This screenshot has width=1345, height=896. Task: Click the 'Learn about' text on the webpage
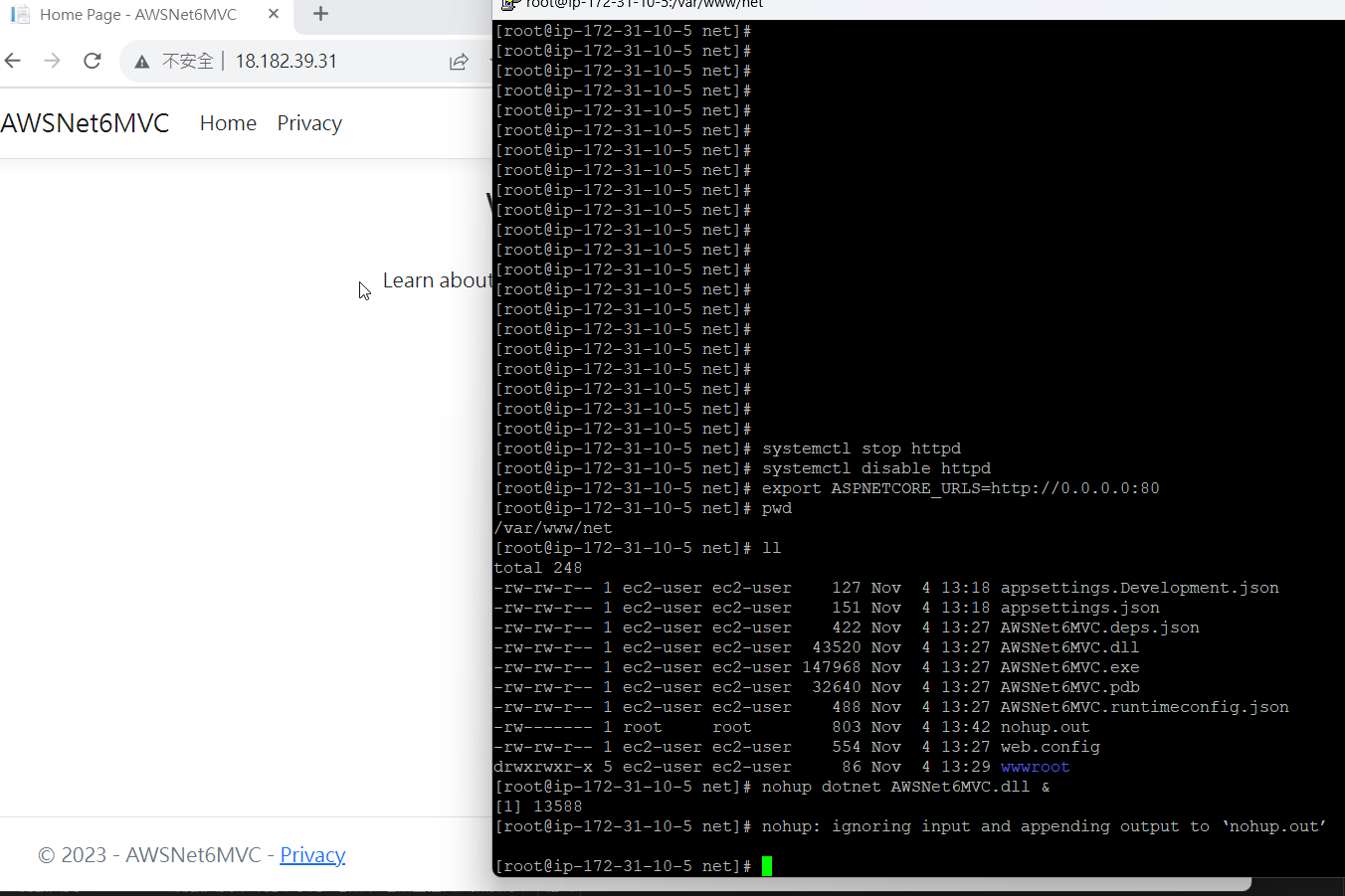coord(437,280)
